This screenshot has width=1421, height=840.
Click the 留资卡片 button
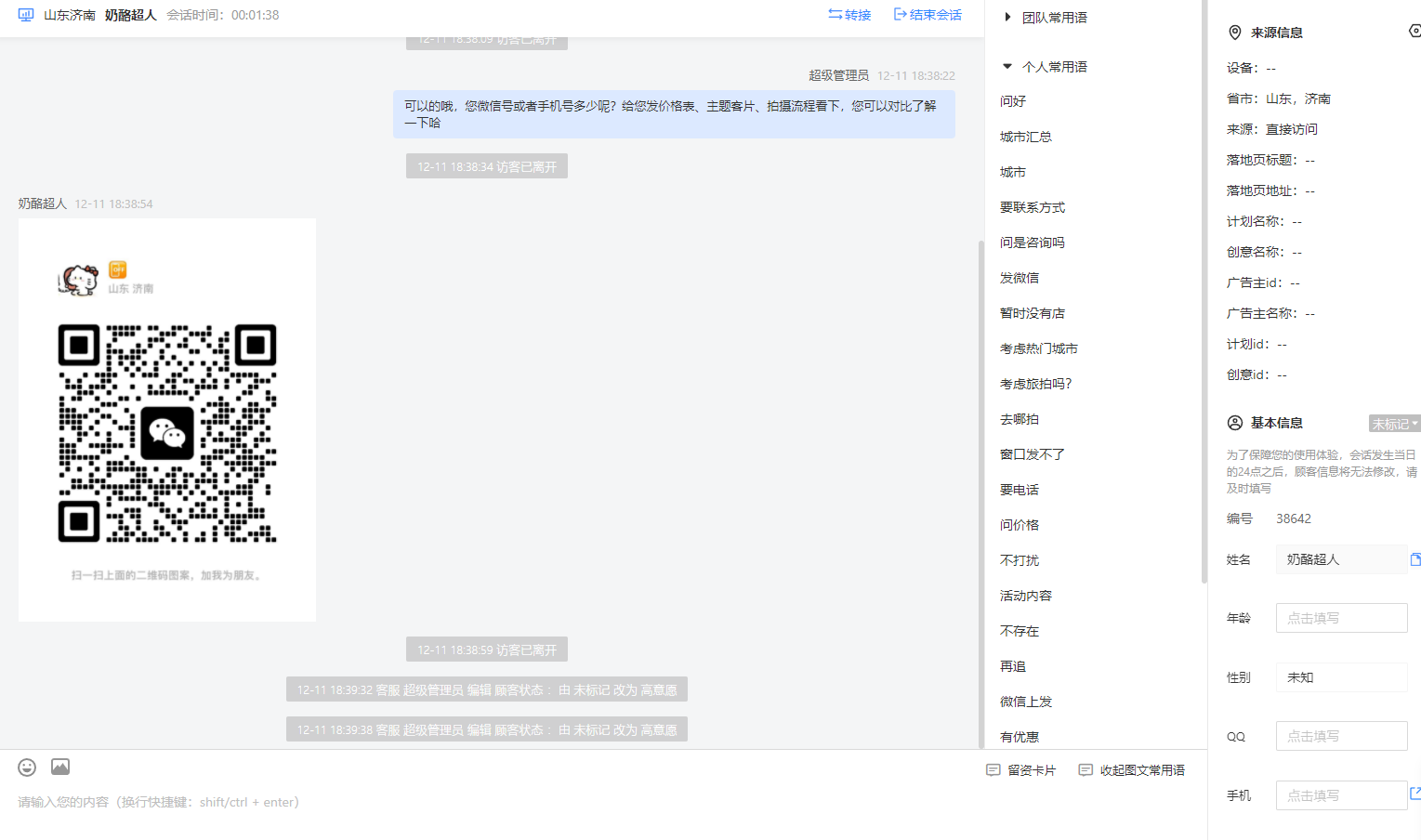1021,770
